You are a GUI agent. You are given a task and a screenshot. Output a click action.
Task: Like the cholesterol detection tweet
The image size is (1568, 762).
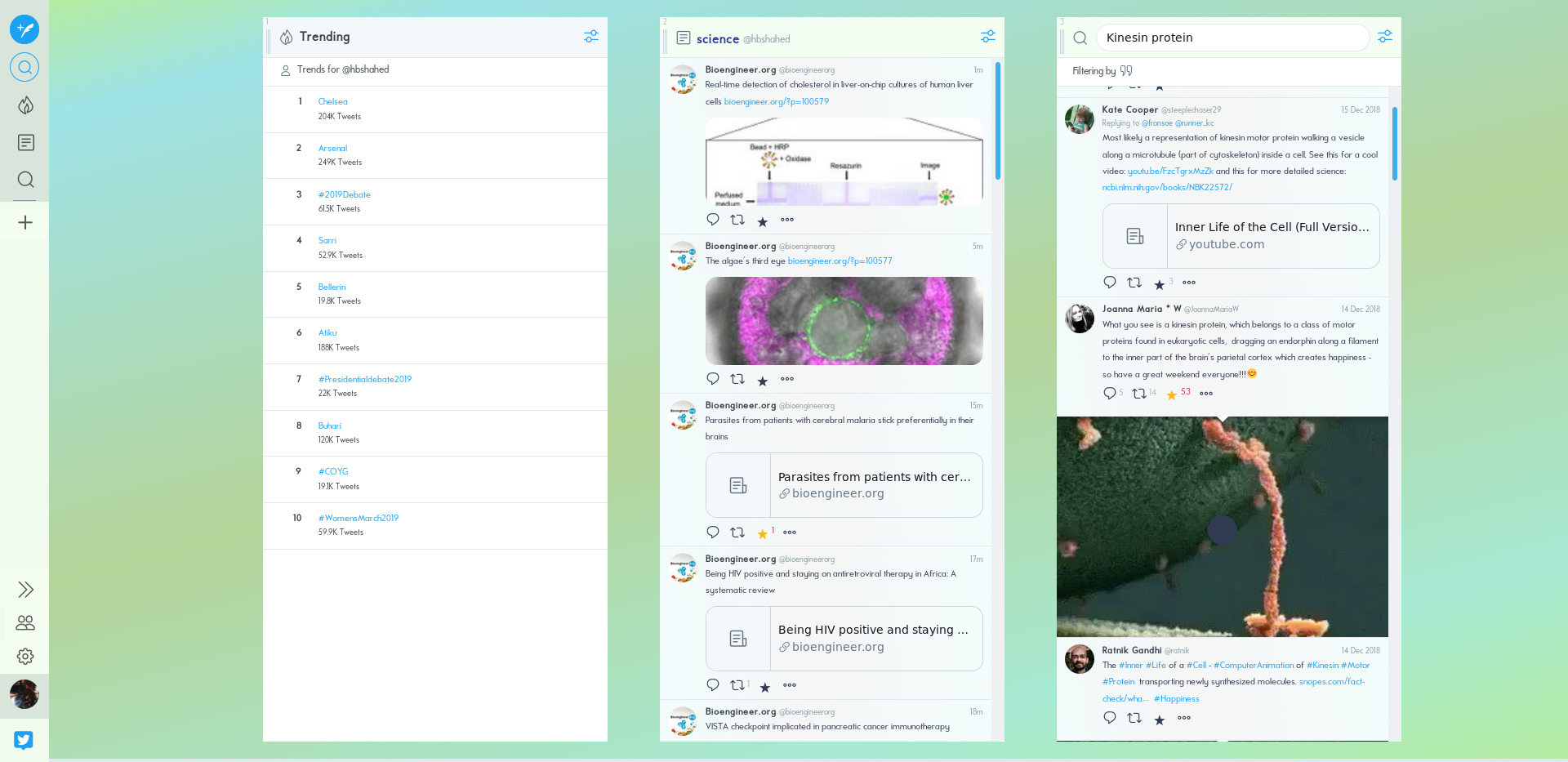tap(762, 221)
